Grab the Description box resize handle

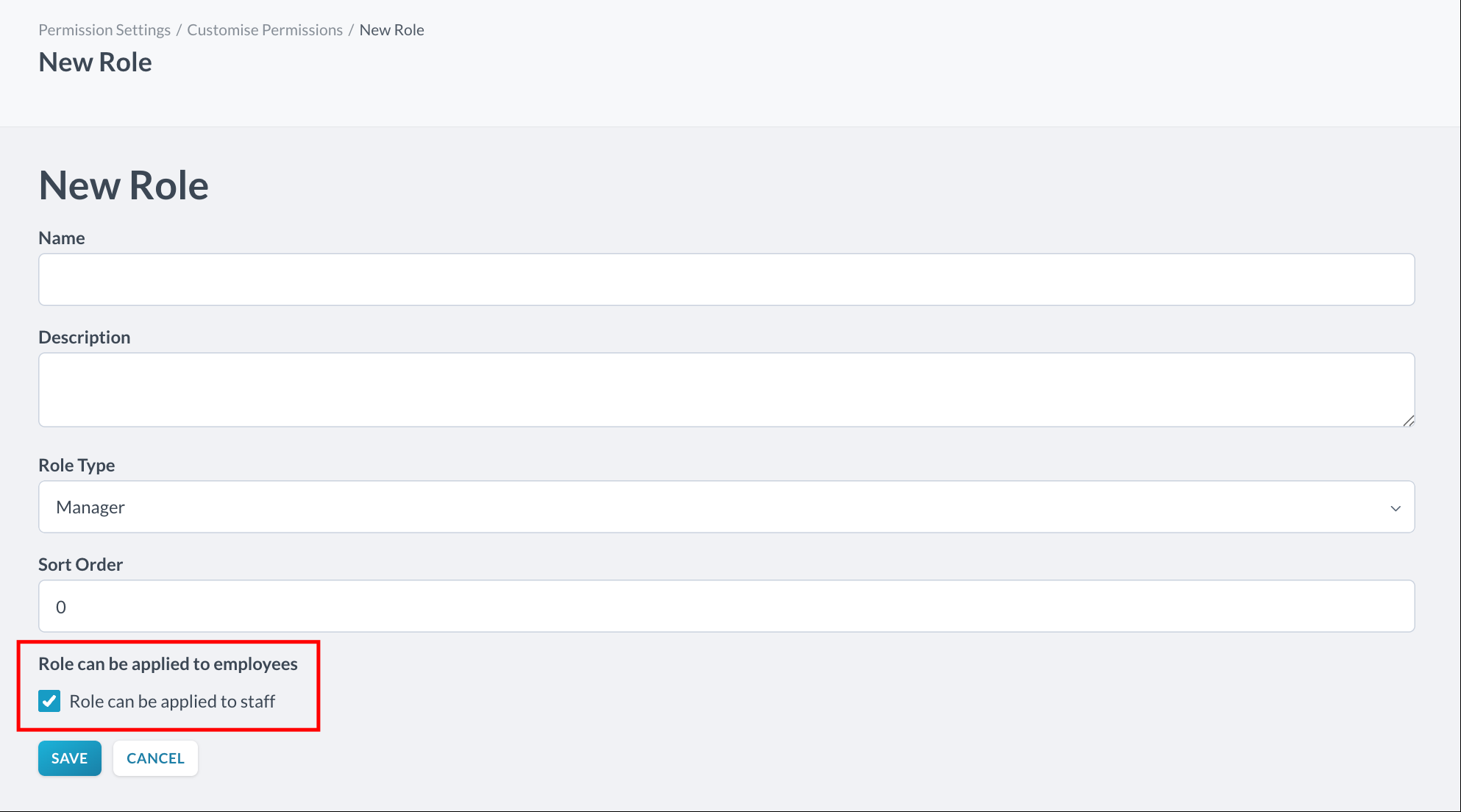1408,421
